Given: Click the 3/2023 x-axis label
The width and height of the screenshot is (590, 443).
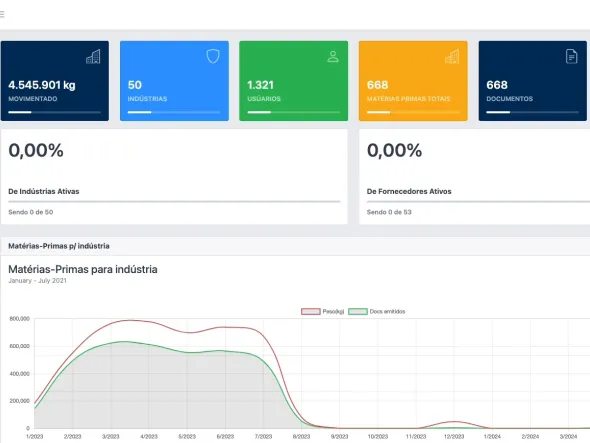Looking at the screenshot, I should [x=111, y=437].
